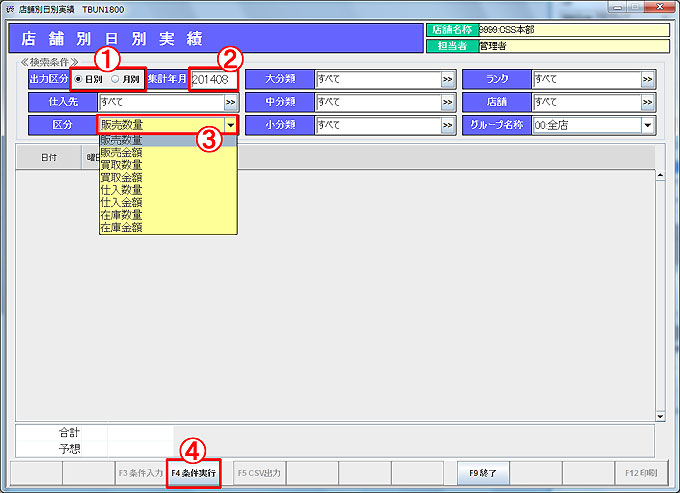Close the TBUN1800 window
Viewport: 680px width, 493px height.
pos(660,7)
